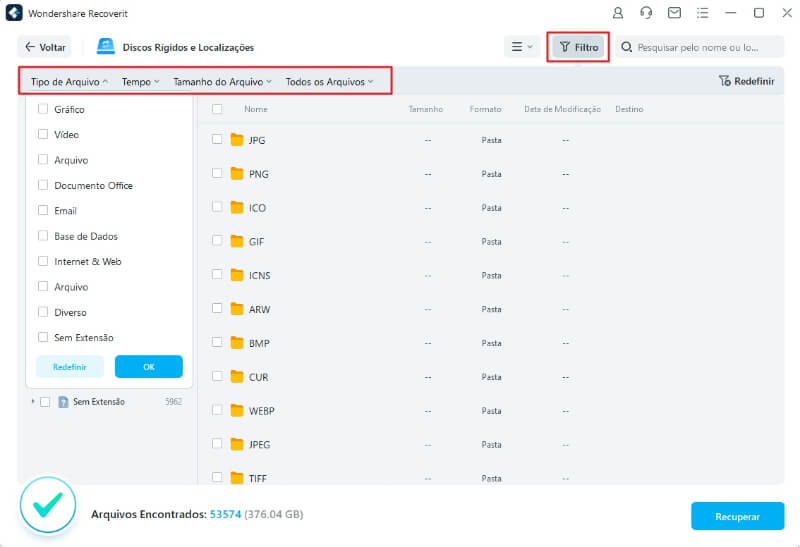Open the Todos os Arquivos dropdown
This screenshot has width=800, height=547.
coord(329,82)
